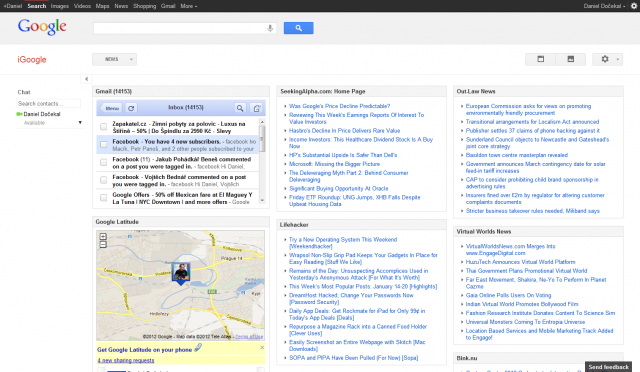Select checkbox for Jakub Pohádkář email

104,163
